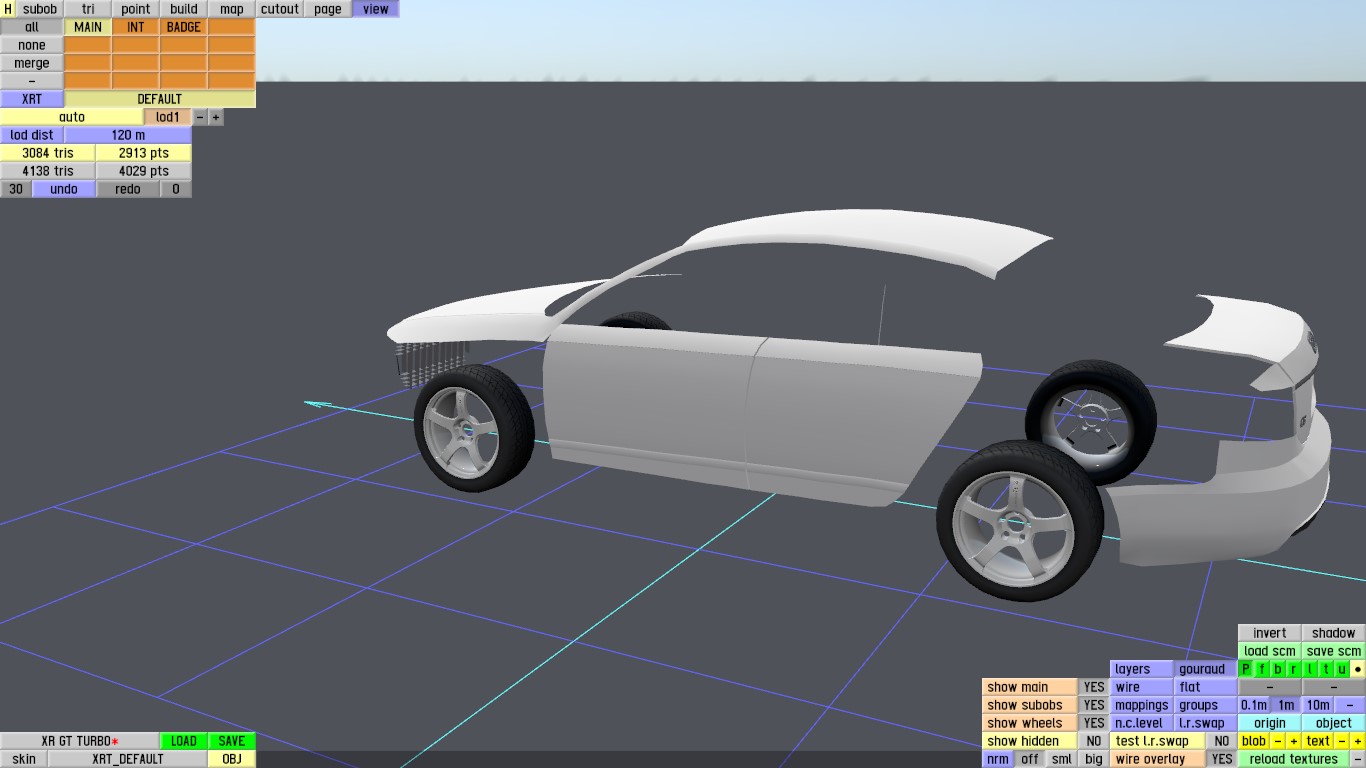
Task: Switch to the f front view
Action: pos(1261,669)
